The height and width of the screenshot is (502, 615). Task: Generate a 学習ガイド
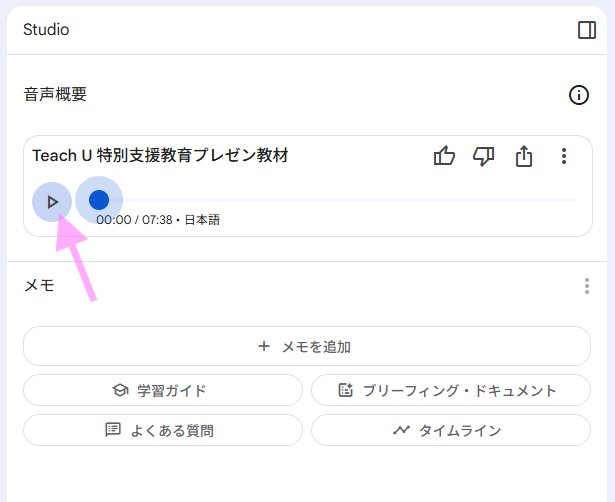click(x=163, y=390)
